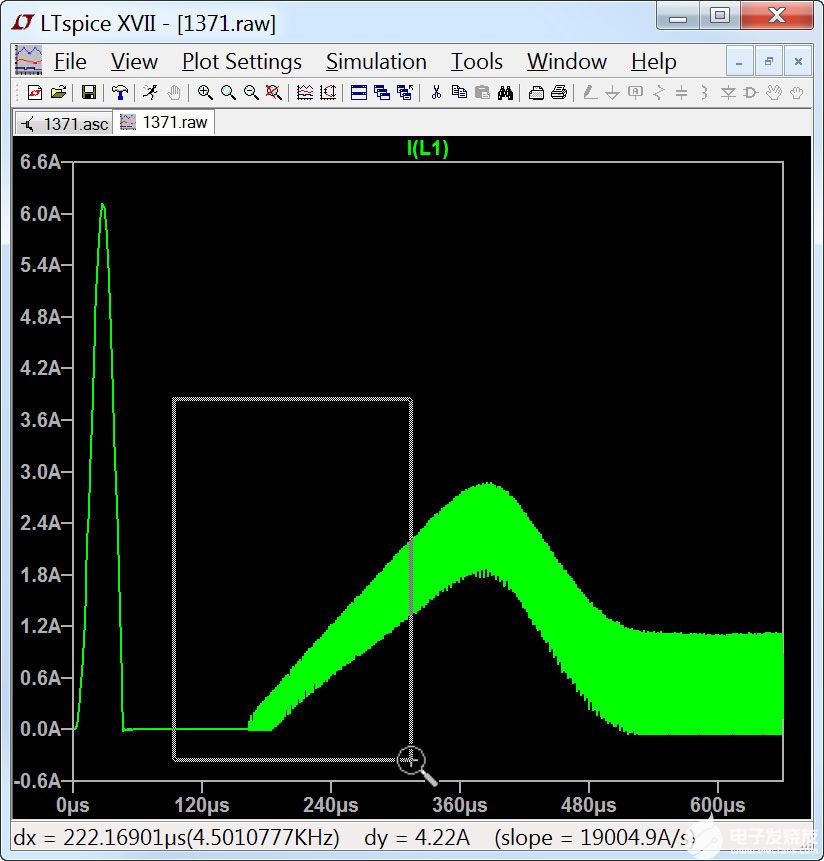The width and height of the screenshot is (824, 861).
Task: Open the Simulation menu
Action: point(376,62)
